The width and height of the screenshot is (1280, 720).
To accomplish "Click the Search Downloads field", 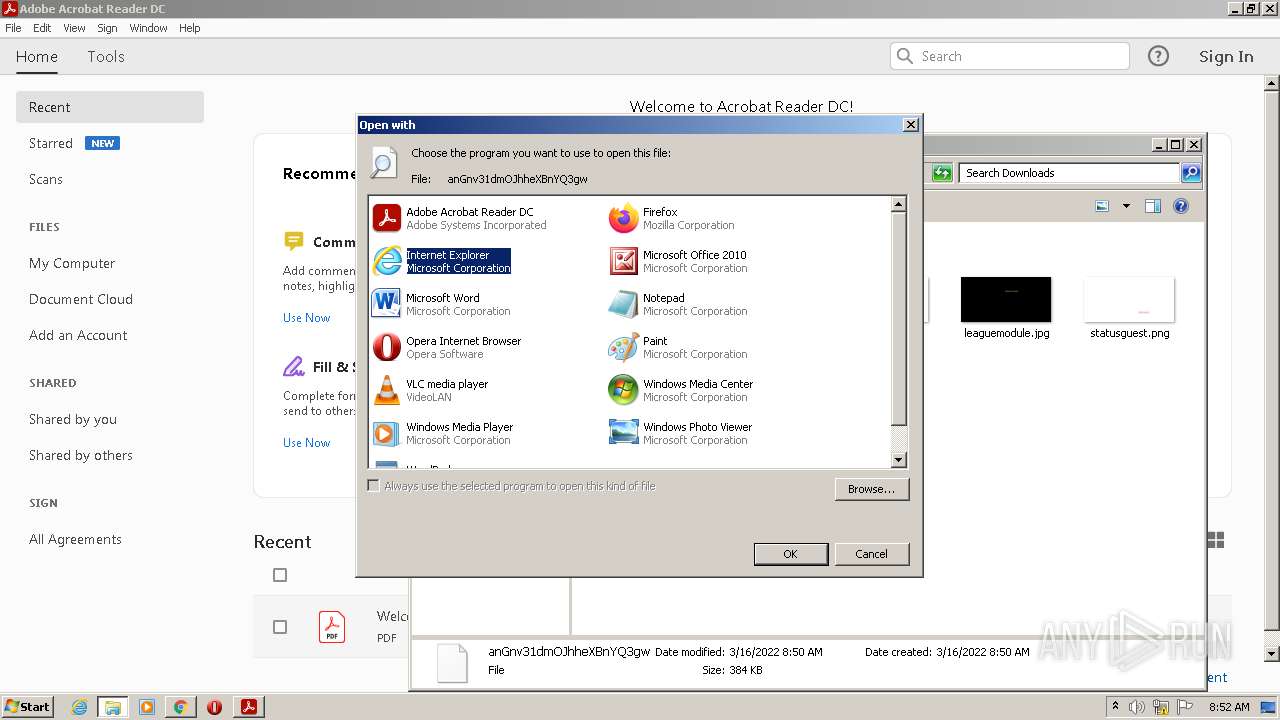I will click(x=1070, y=173).
